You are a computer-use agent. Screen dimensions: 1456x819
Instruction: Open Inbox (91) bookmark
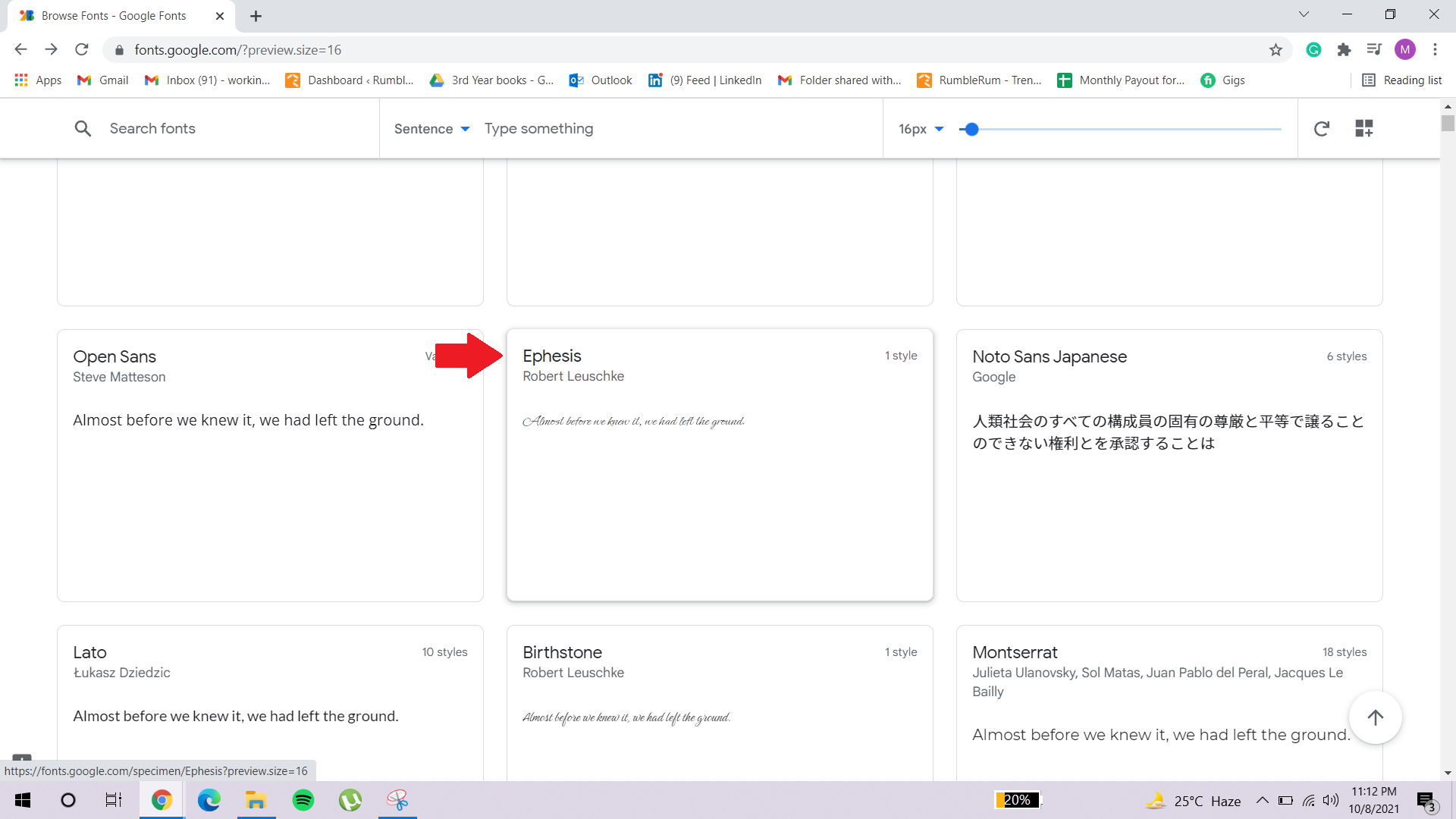point(207,80)
